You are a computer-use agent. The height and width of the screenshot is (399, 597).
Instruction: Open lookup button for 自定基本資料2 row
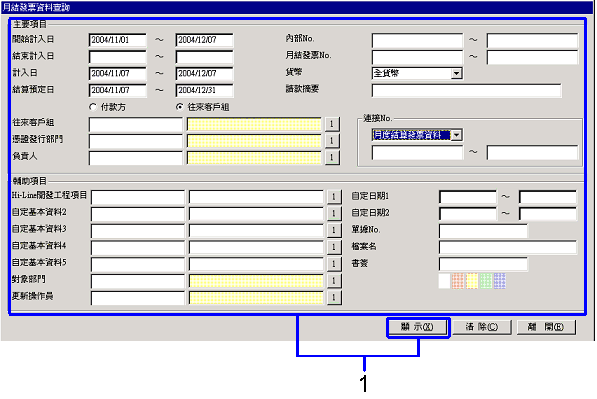(334, 214)
